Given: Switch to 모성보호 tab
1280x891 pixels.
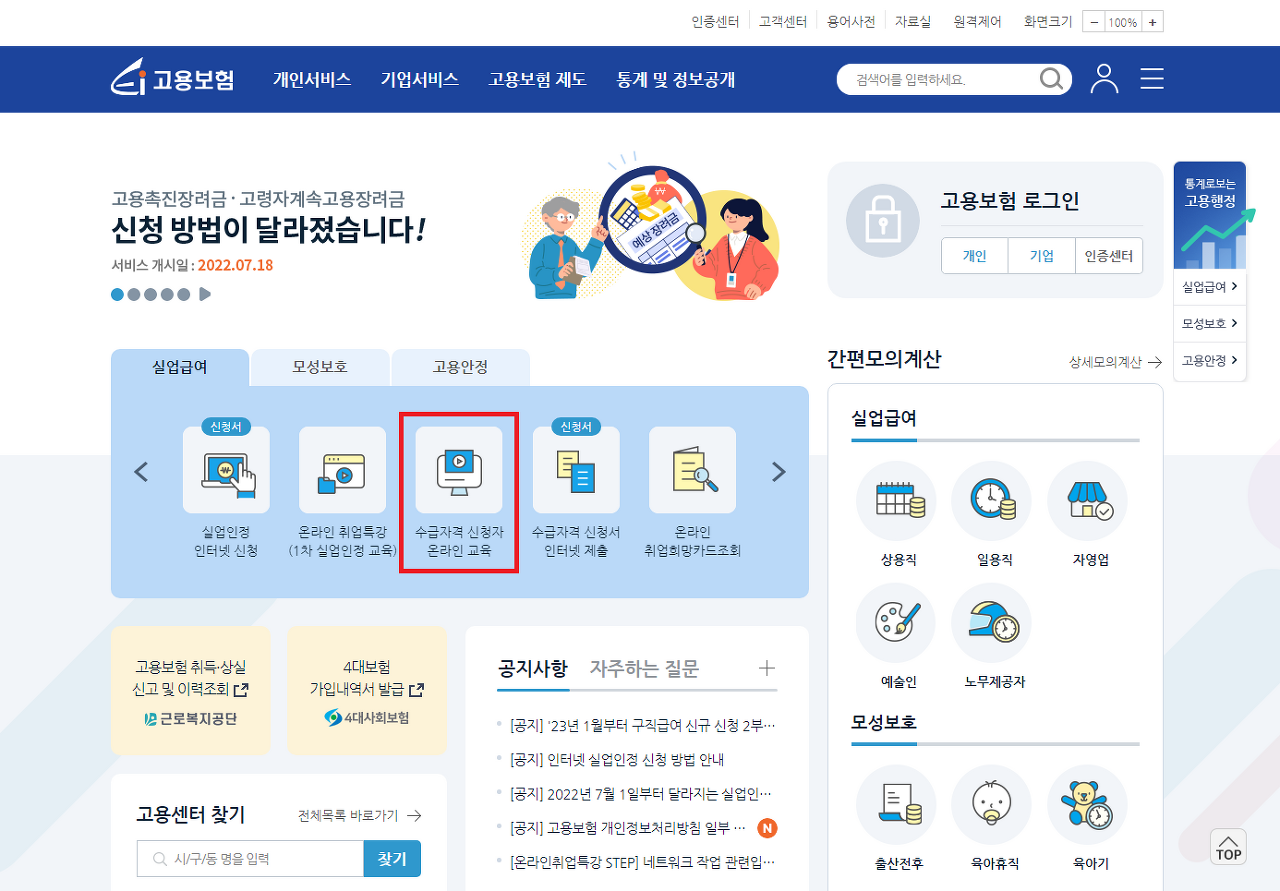Looking at the screenshot, I should 320,367.
